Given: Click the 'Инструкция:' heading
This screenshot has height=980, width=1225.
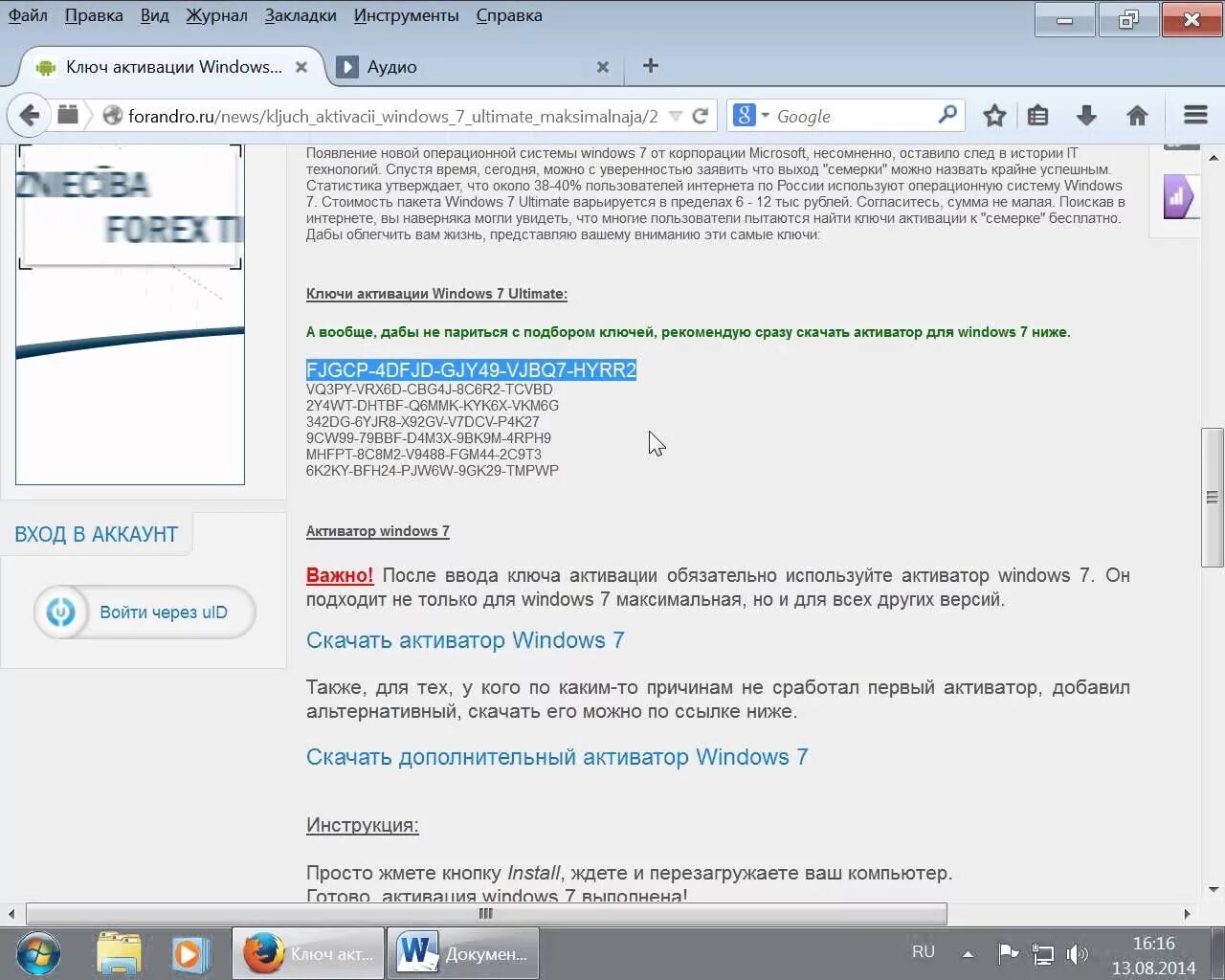Looking at the screenshot, I should [363, 825].
